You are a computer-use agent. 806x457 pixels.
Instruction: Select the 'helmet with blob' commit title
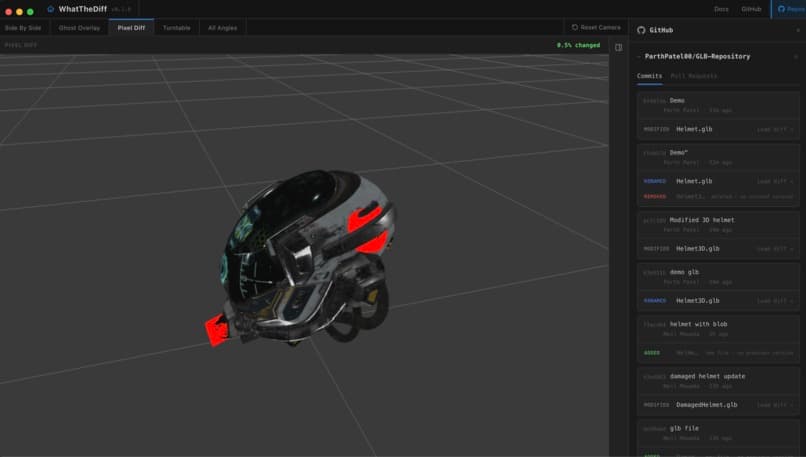point(698,324)
